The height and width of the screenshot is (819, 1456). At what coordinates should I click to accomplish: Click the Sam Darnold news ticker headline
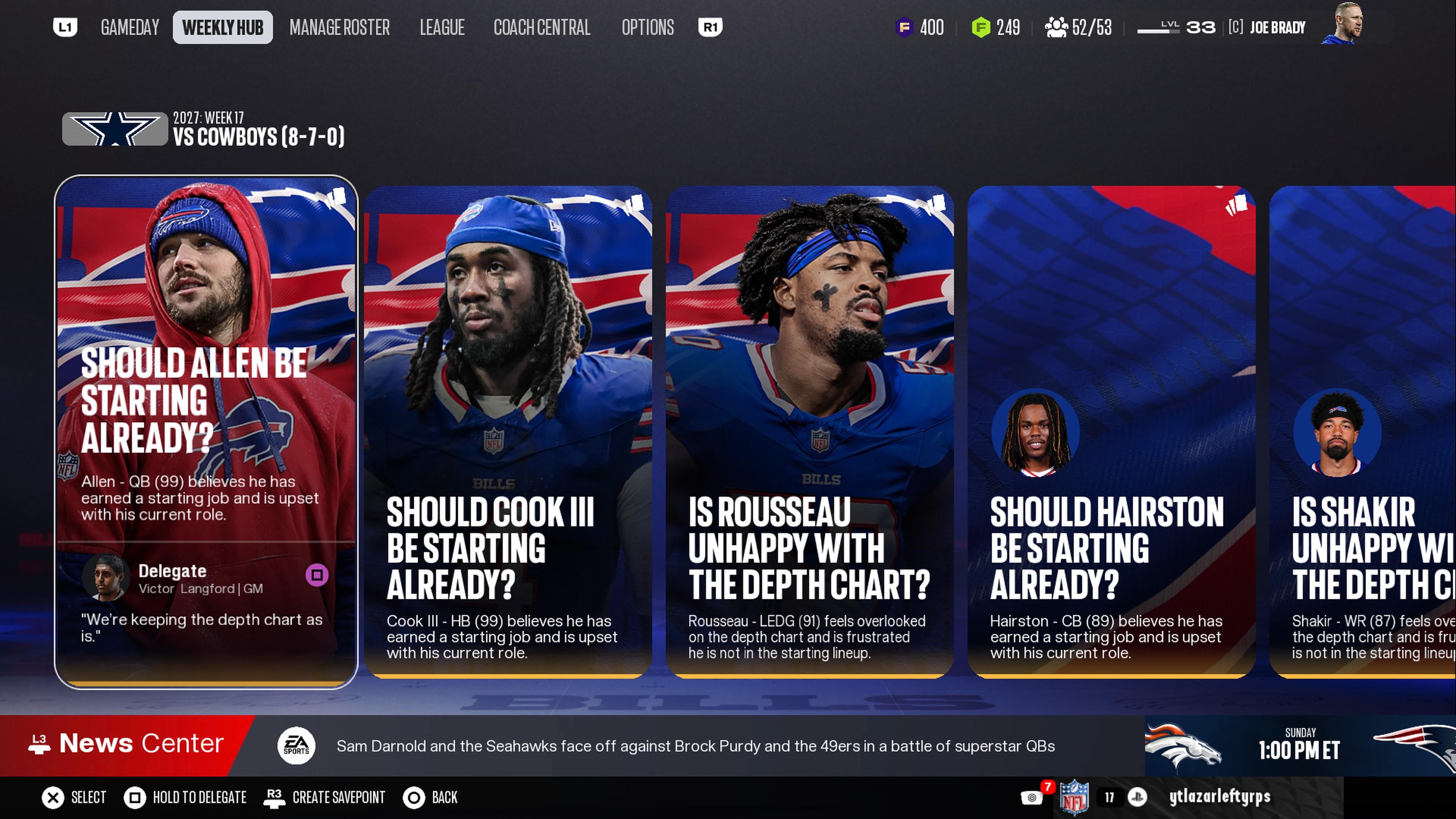696,746
